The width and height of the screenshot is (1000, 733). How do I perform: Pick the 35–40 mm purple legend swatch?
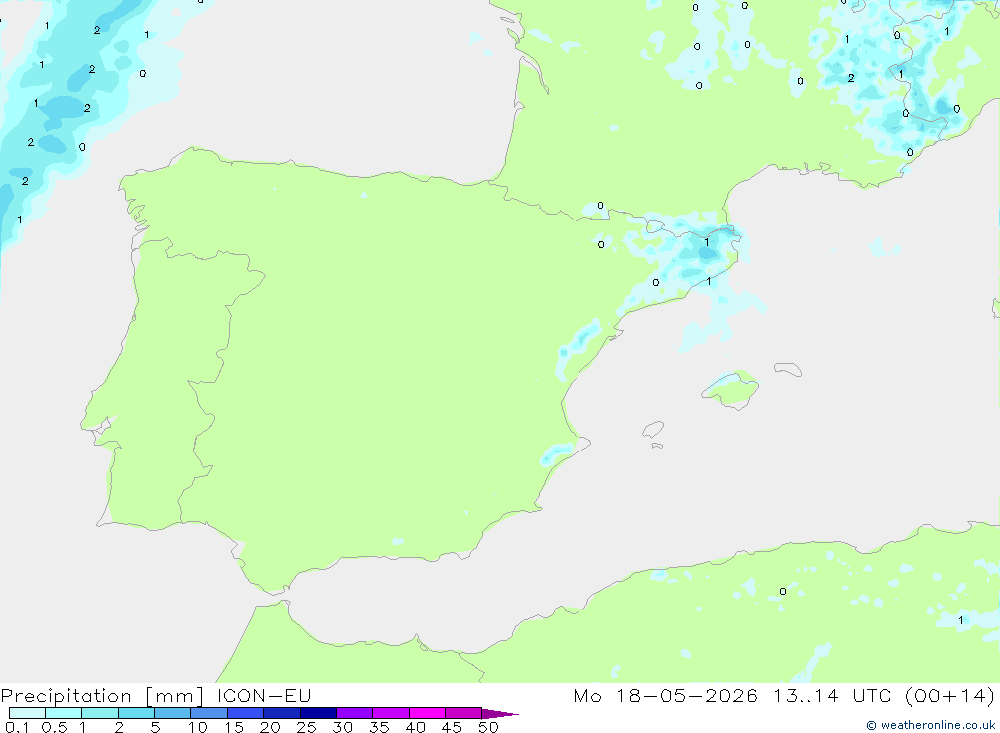[391, 713]
